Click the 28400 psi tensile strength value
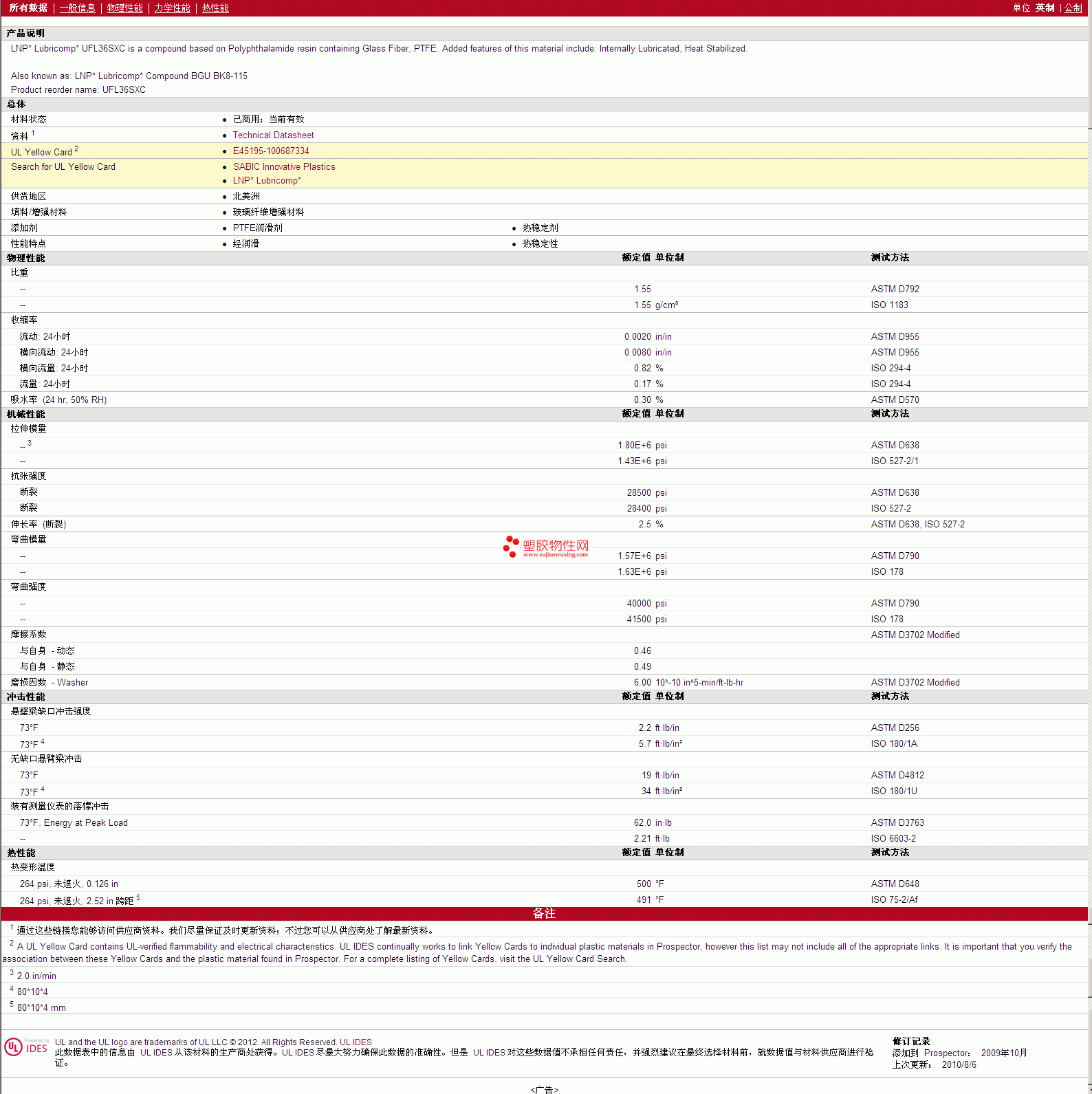 646,509
